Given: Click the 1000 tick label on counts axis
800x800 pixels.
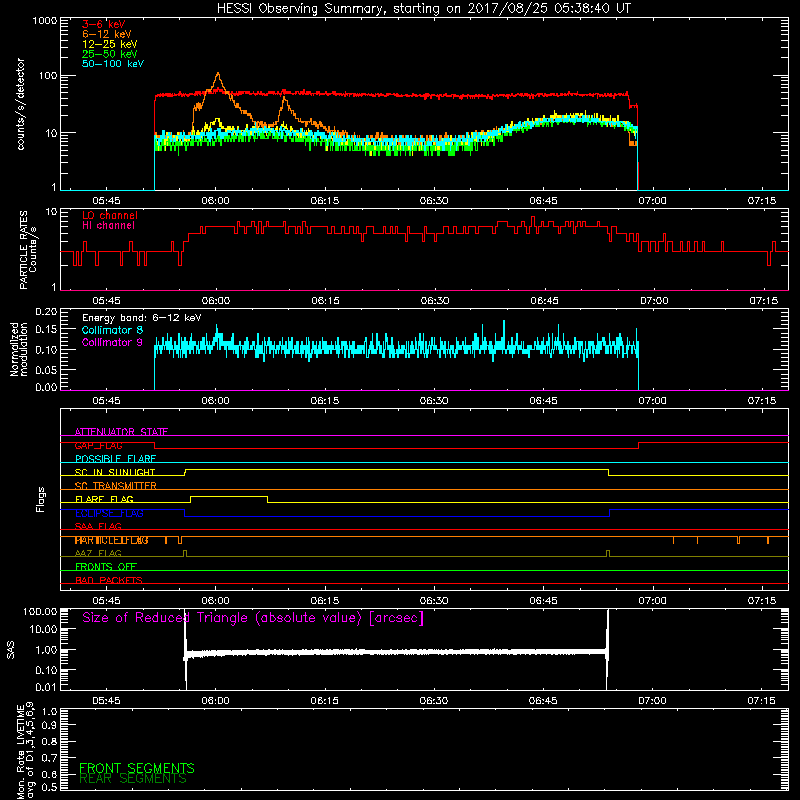Looking at the screenshot, I should click(x=44, y=21).
